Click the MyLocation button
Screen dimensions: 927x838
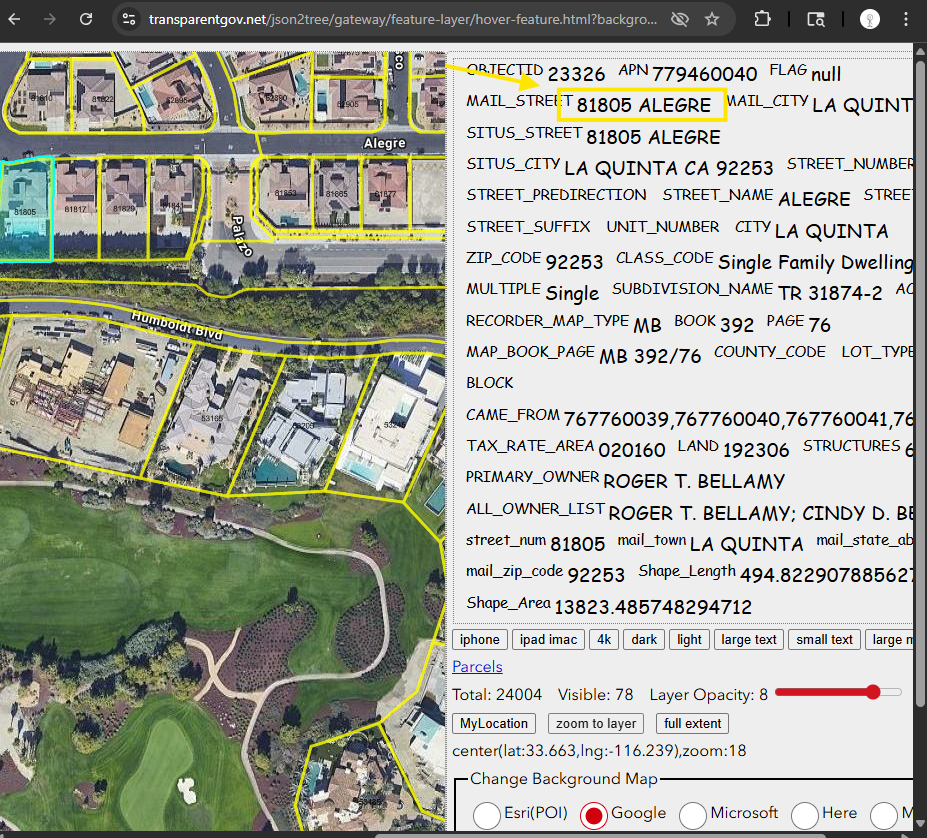click(x=494, y=723)
